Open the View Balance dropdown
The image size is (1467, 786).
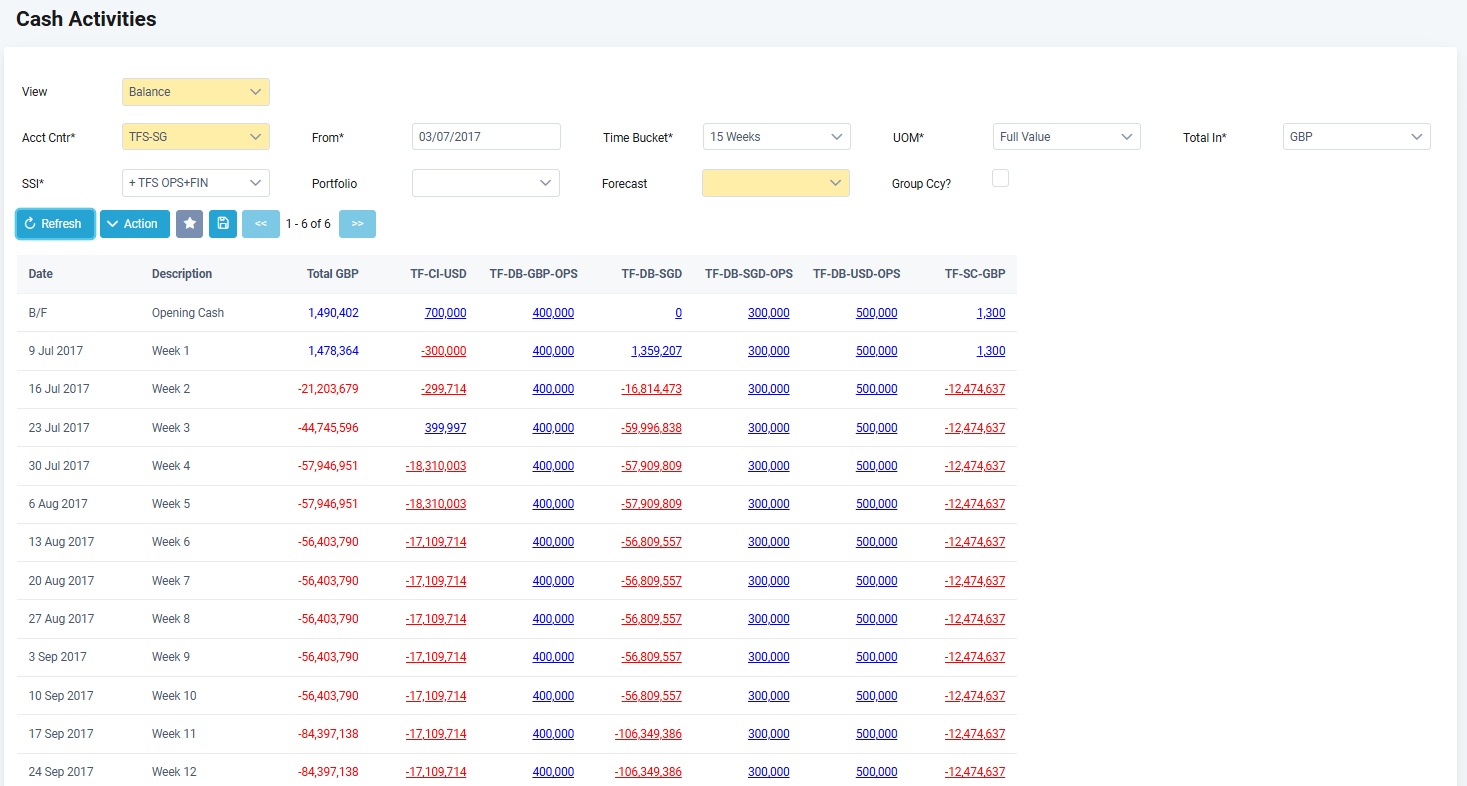(x=196, y=92)
